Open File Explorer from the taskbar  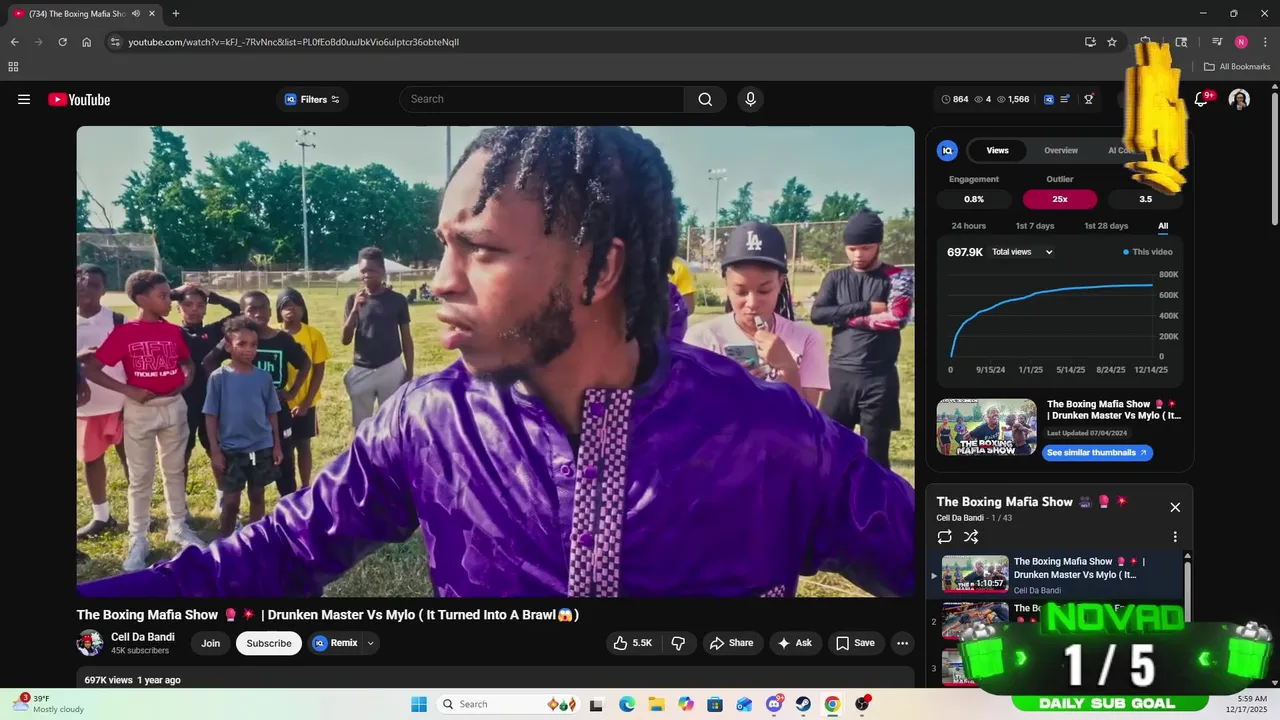(x=656, y=704)
